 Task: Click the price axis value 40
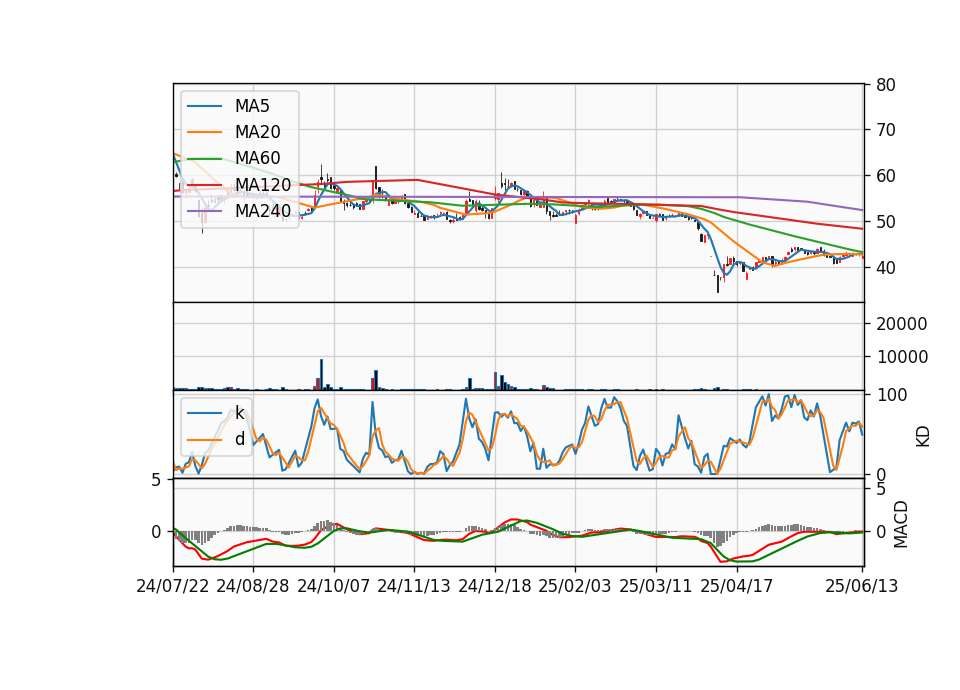[886, 268]
